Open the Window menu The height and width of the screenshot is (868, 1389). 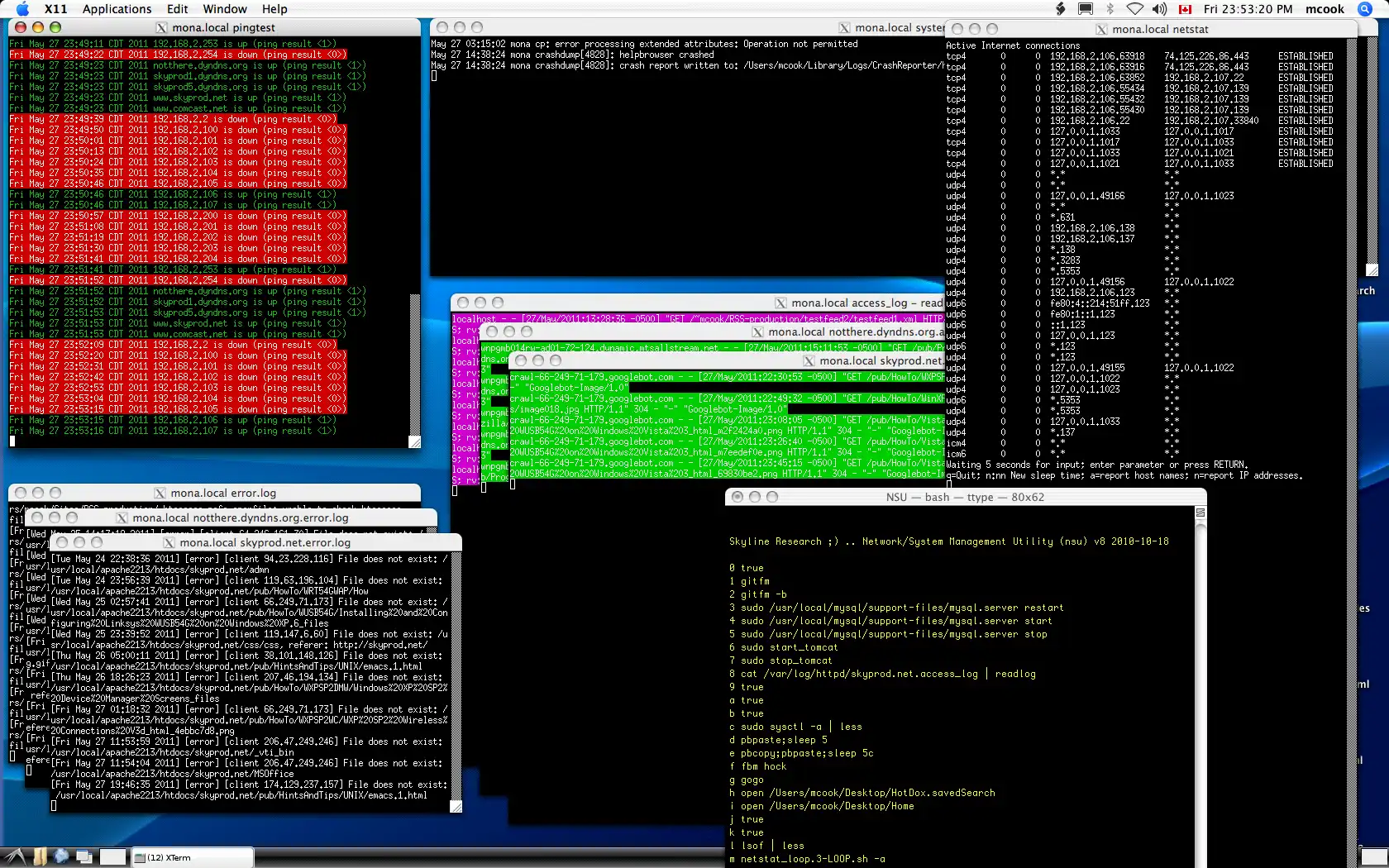click(225, 9)
